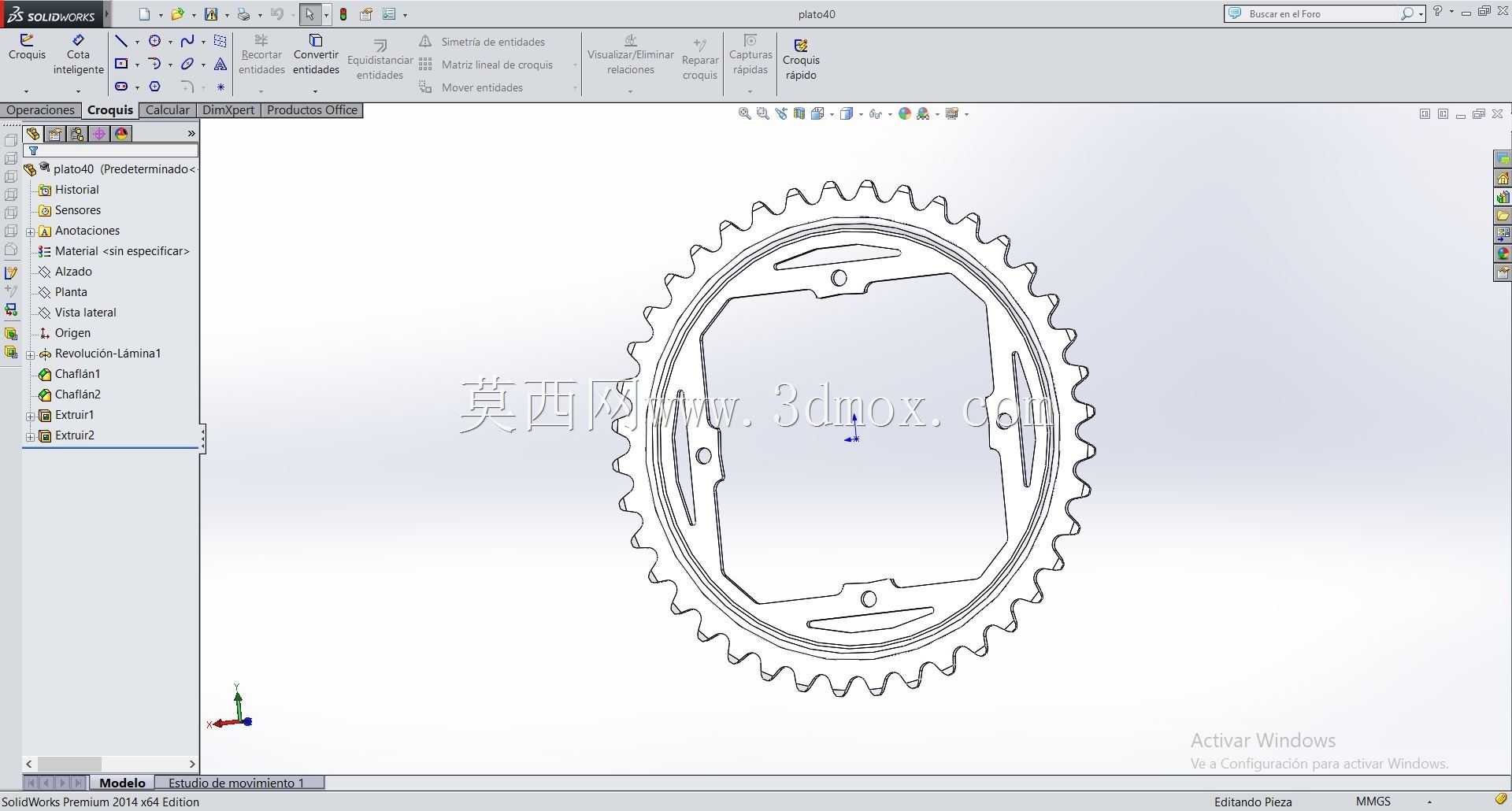
Task: Click Cota inteligente button
Action: (x=78, y=54)
